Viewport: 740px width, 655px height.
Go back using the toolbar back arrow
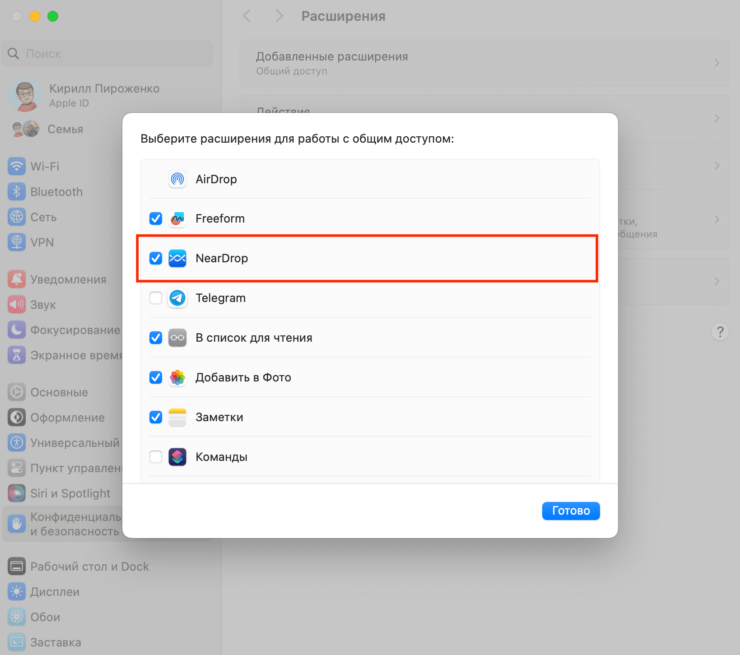pos(247,16)
